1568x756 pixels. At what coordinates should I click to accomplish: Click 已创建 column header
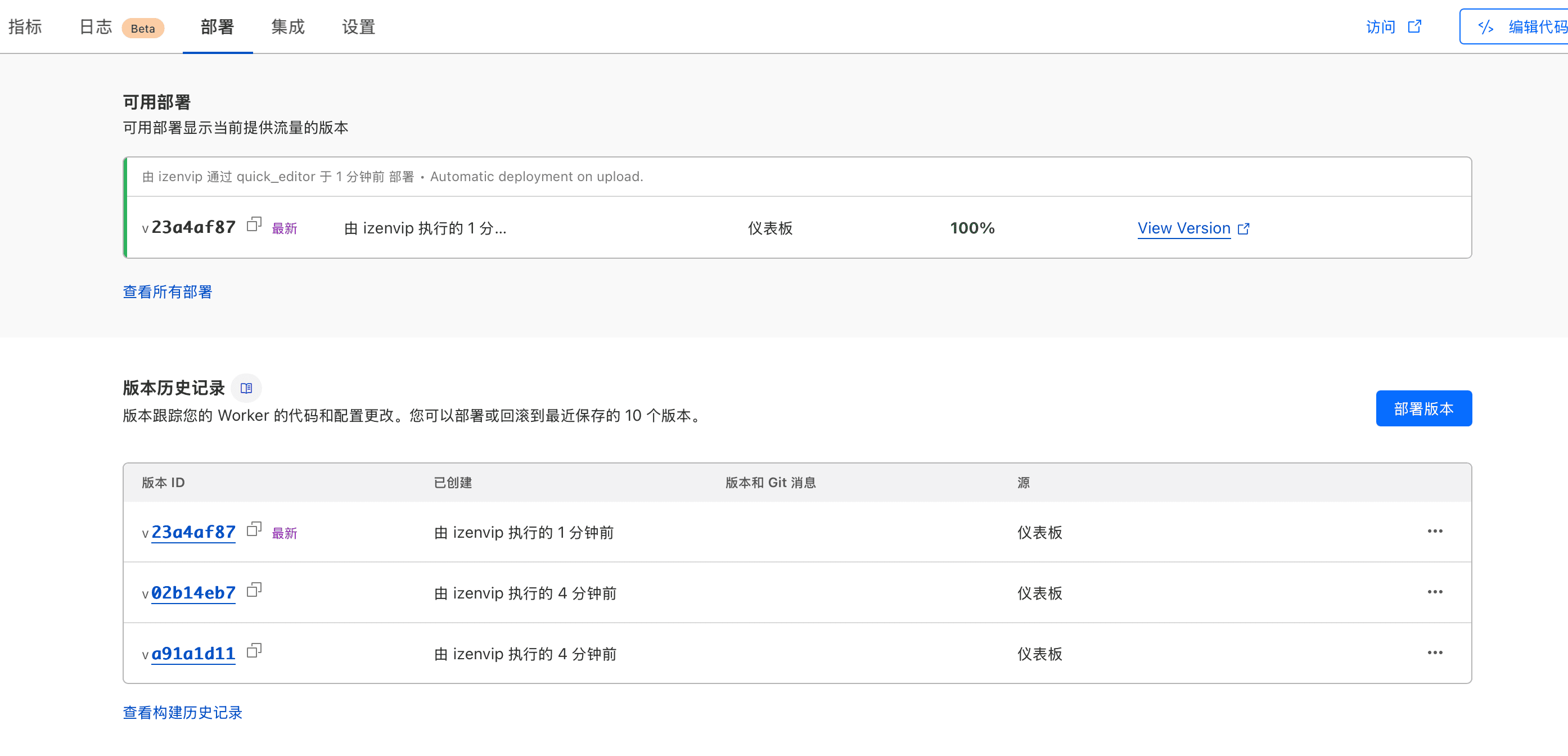(x=453, y=483)
